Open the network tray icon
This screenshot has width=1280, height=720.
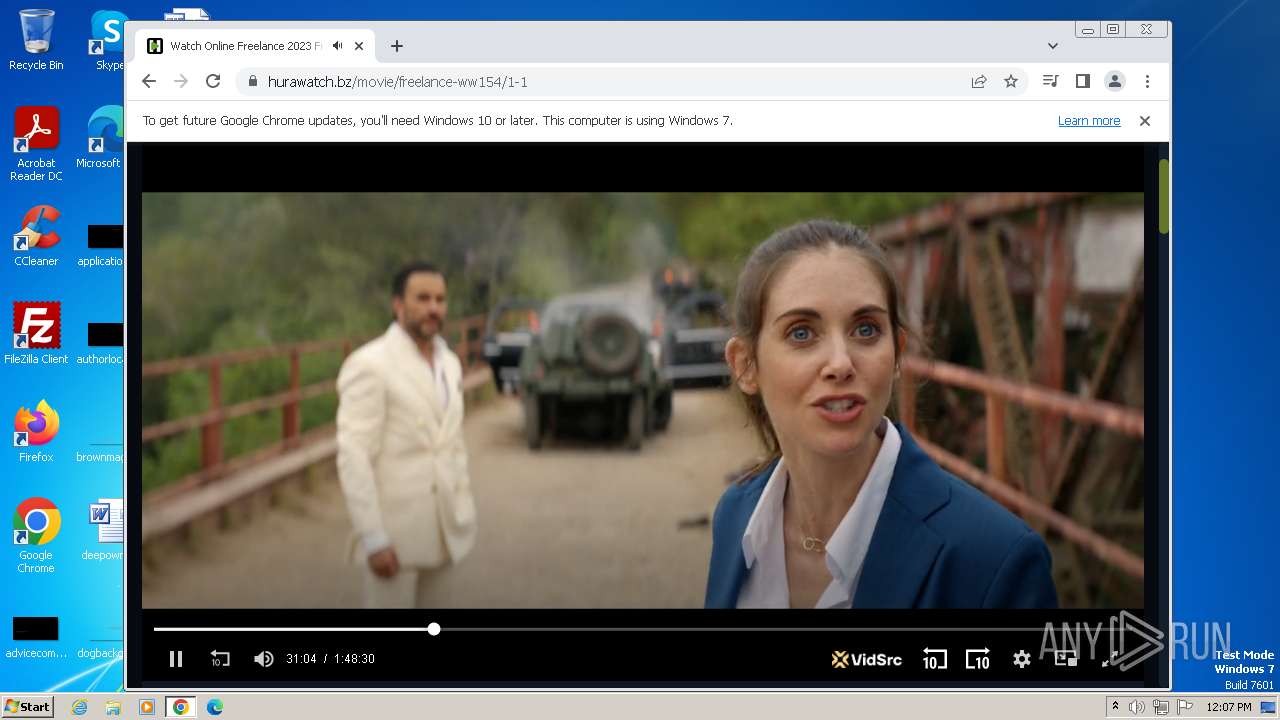tap(1161, 707)
